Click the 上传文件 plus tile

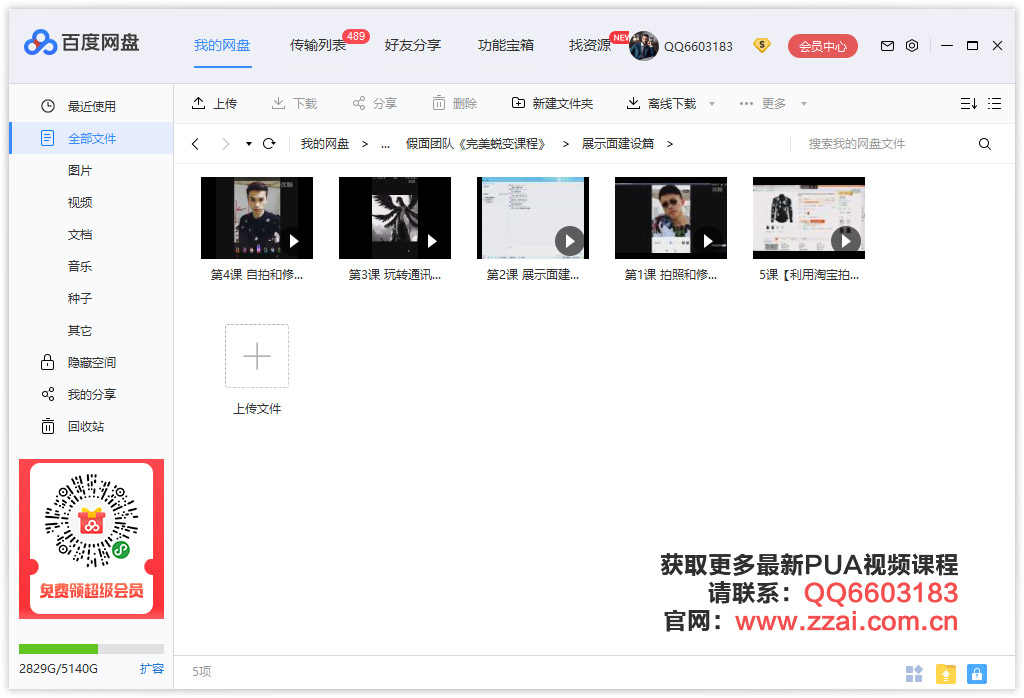(257, 356)
